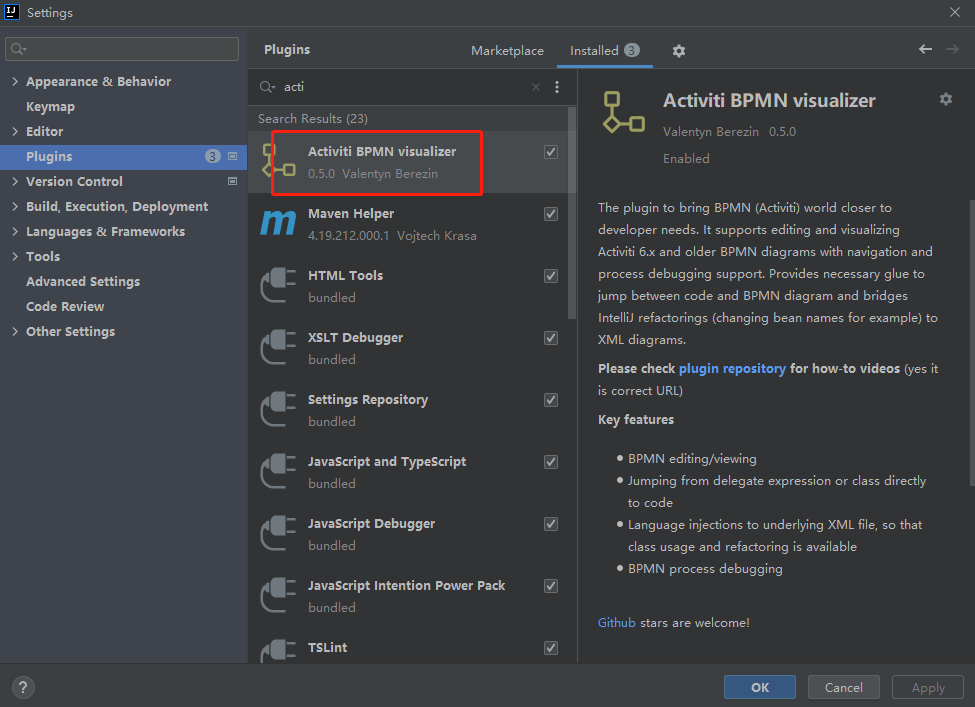The width and height of the screenshot is (975, 707).
Task: Open help with the question mark button
Action: (x=23, y=687)
